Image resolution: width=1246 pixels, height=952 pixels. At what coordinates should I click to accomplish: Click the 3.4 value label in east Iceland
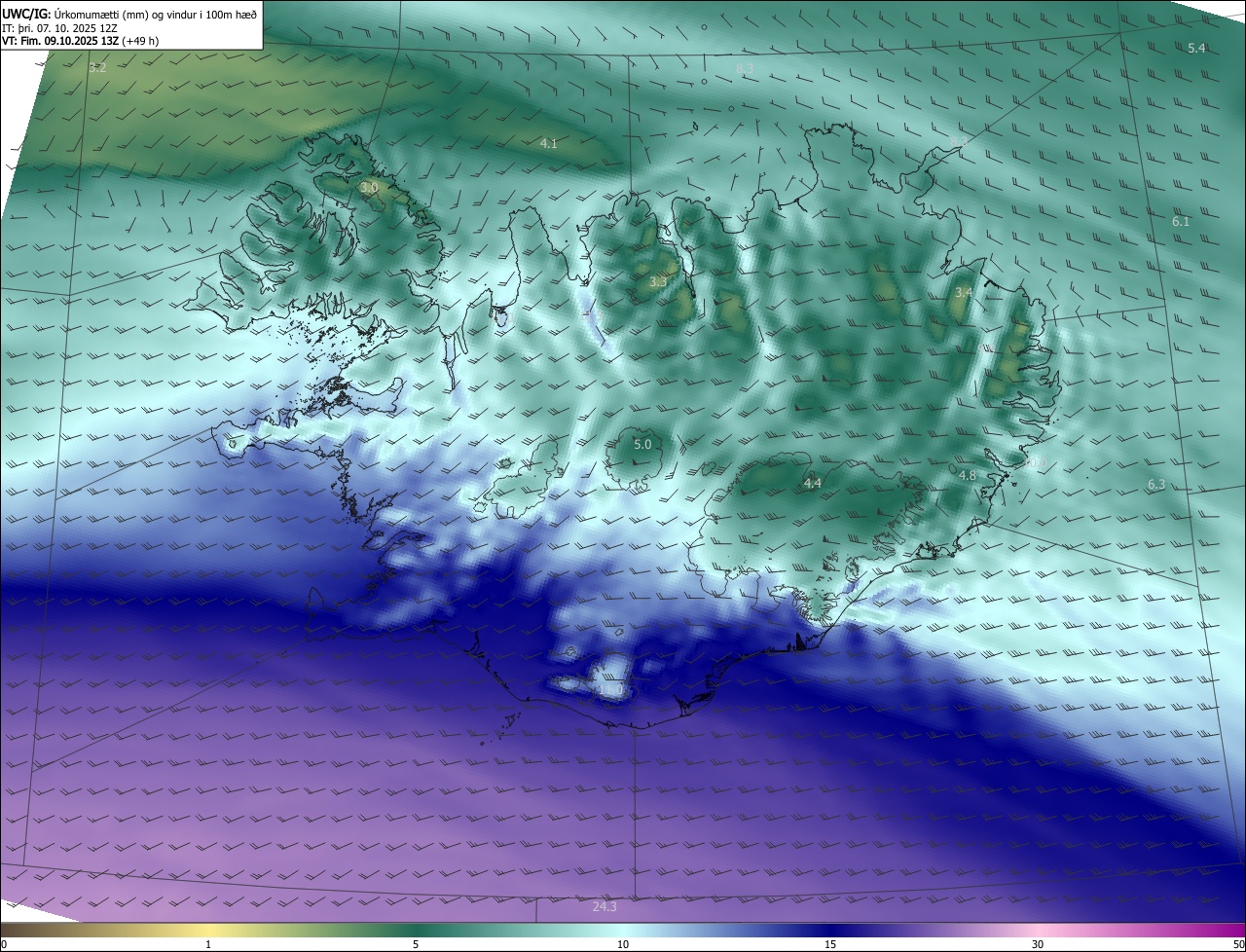pyautogui.click(x=963, y=293)
